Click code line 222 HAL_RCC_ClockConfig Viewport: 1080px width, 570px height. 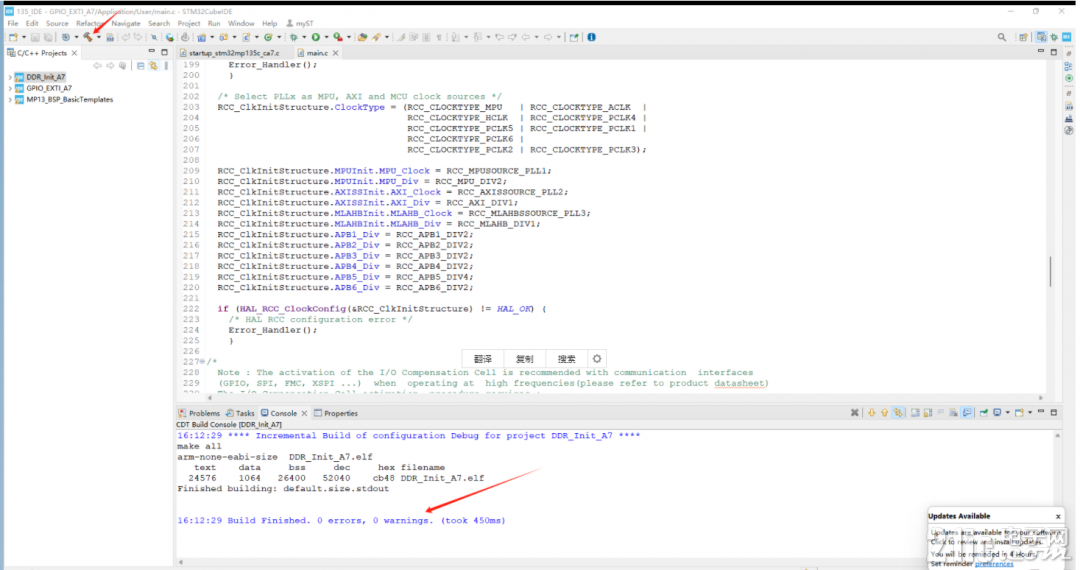(x=293, y=309)
